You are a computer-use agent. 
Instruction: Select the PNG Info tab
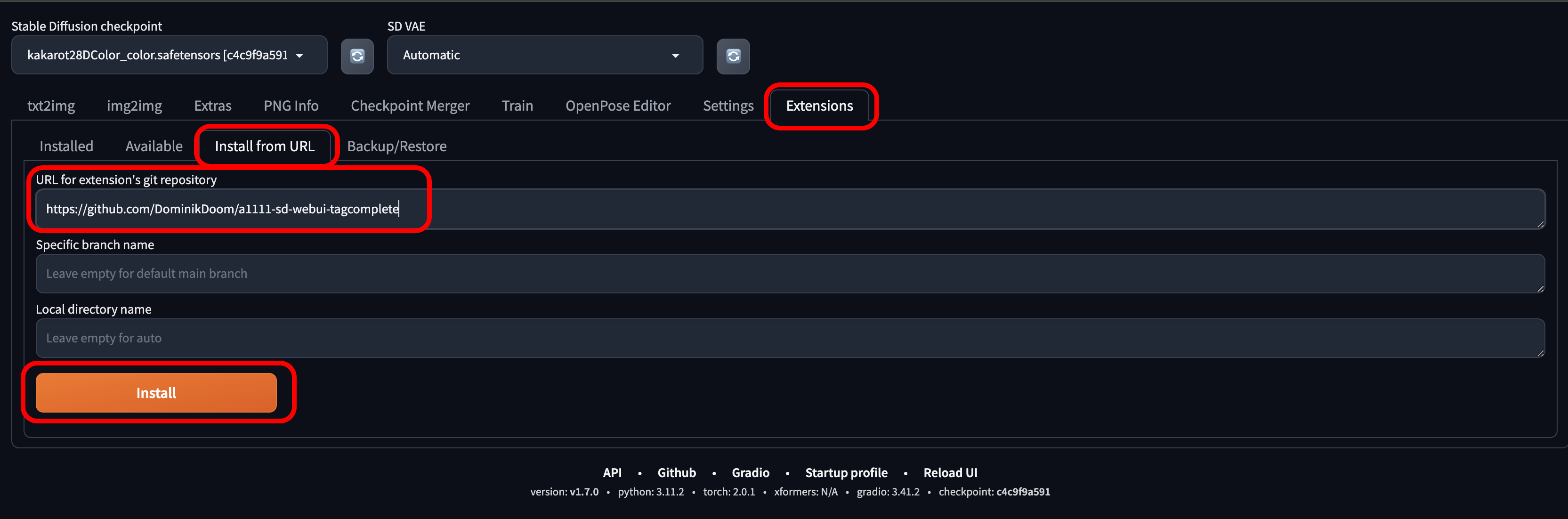tap(291, 106)
